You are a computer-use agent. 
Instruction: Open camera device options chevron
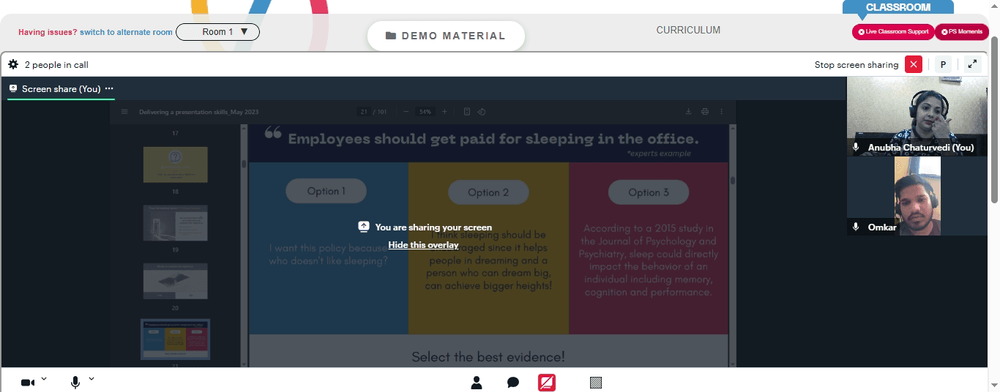[43, 379]
